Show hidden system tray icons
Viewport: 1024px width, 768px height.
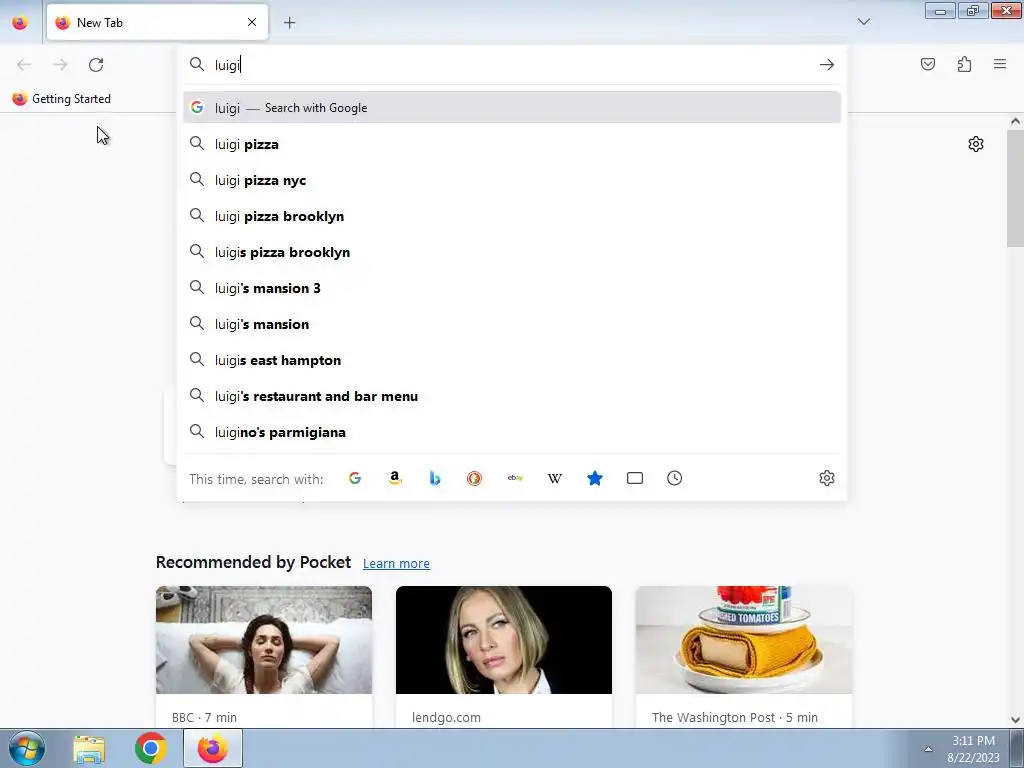pyautogui.click(x=928, y=749)
